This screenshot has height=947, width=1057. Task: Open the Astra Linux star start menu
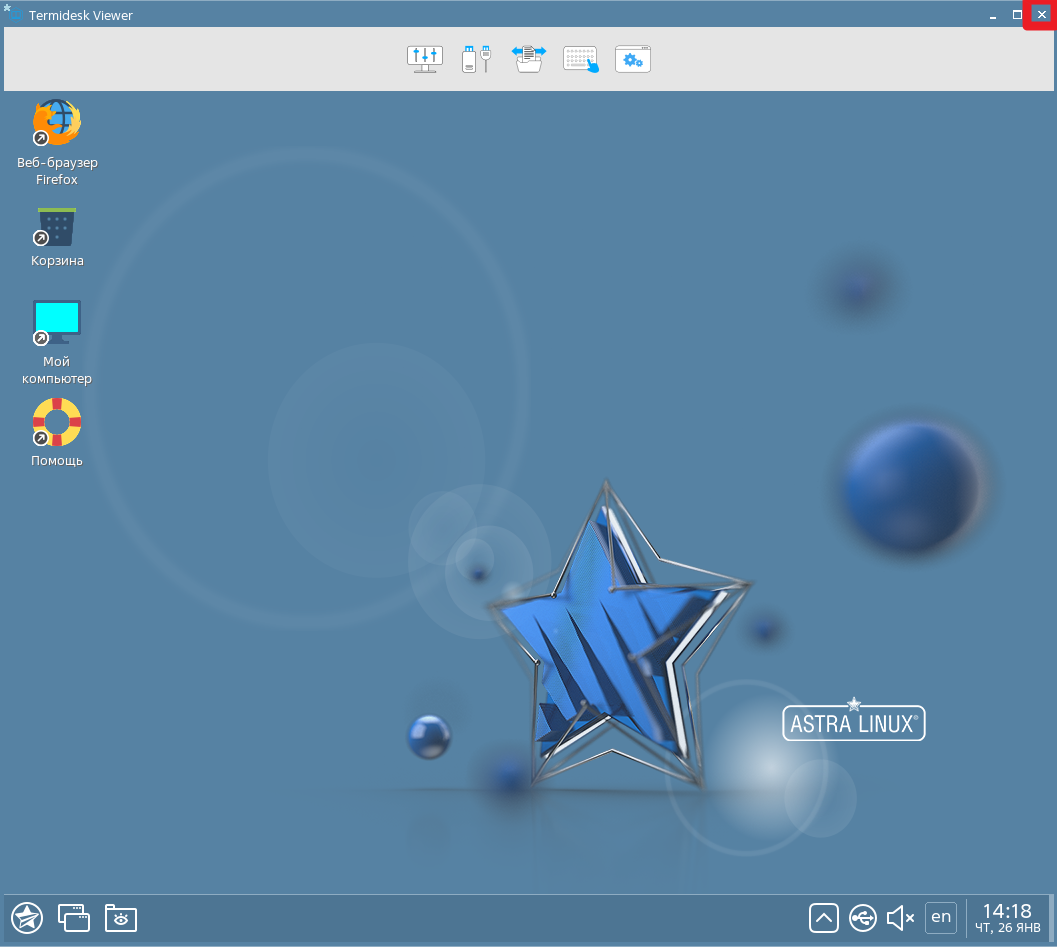tap(27, 916)
